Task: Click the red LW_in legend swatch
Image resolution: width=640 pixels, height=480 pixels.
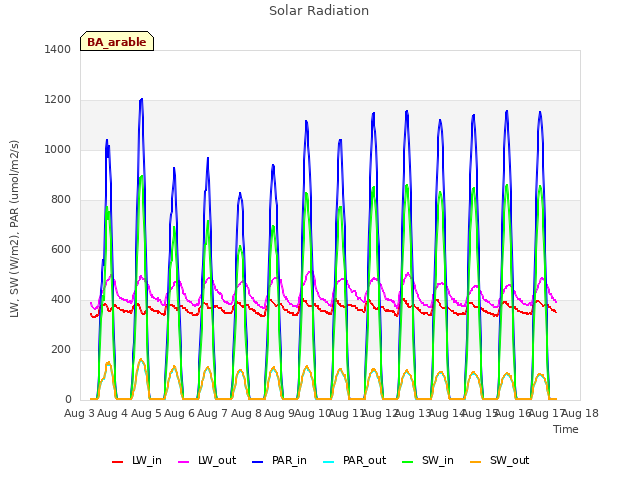Action: click(x=118, y=462)
